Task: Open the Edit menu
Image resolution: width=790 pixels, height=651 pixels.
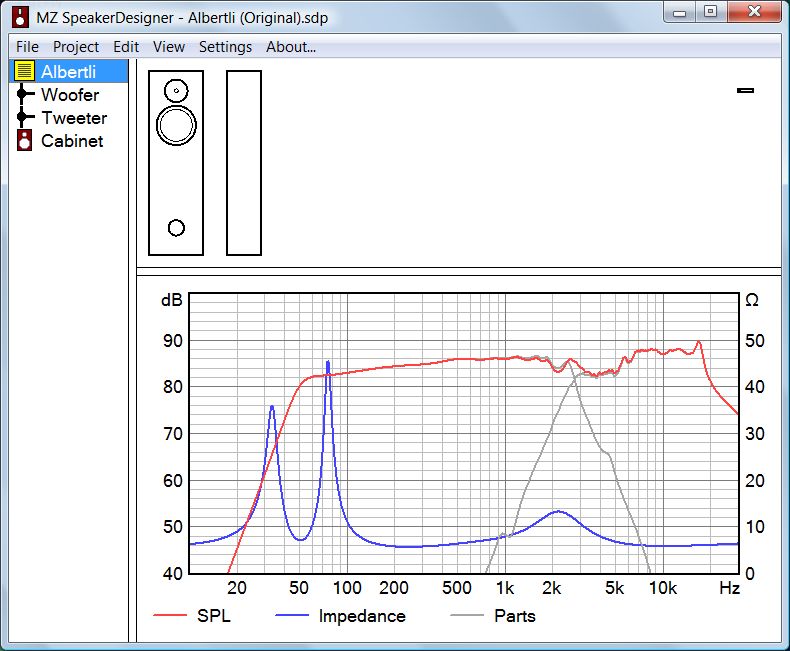Action: [126, 47]
